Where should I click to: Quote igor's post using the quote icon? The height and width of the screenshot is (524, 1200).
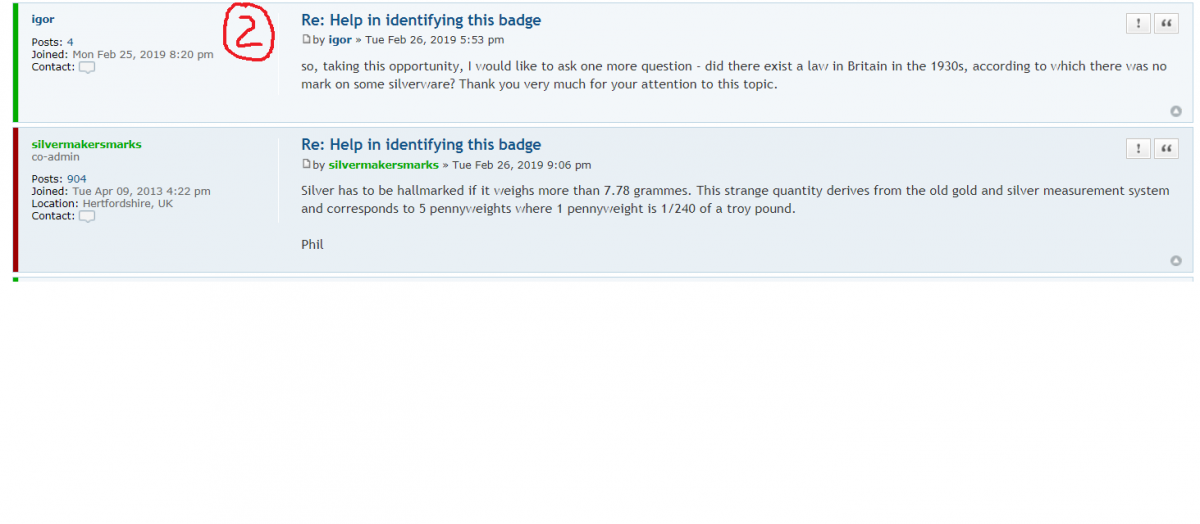1166,24
